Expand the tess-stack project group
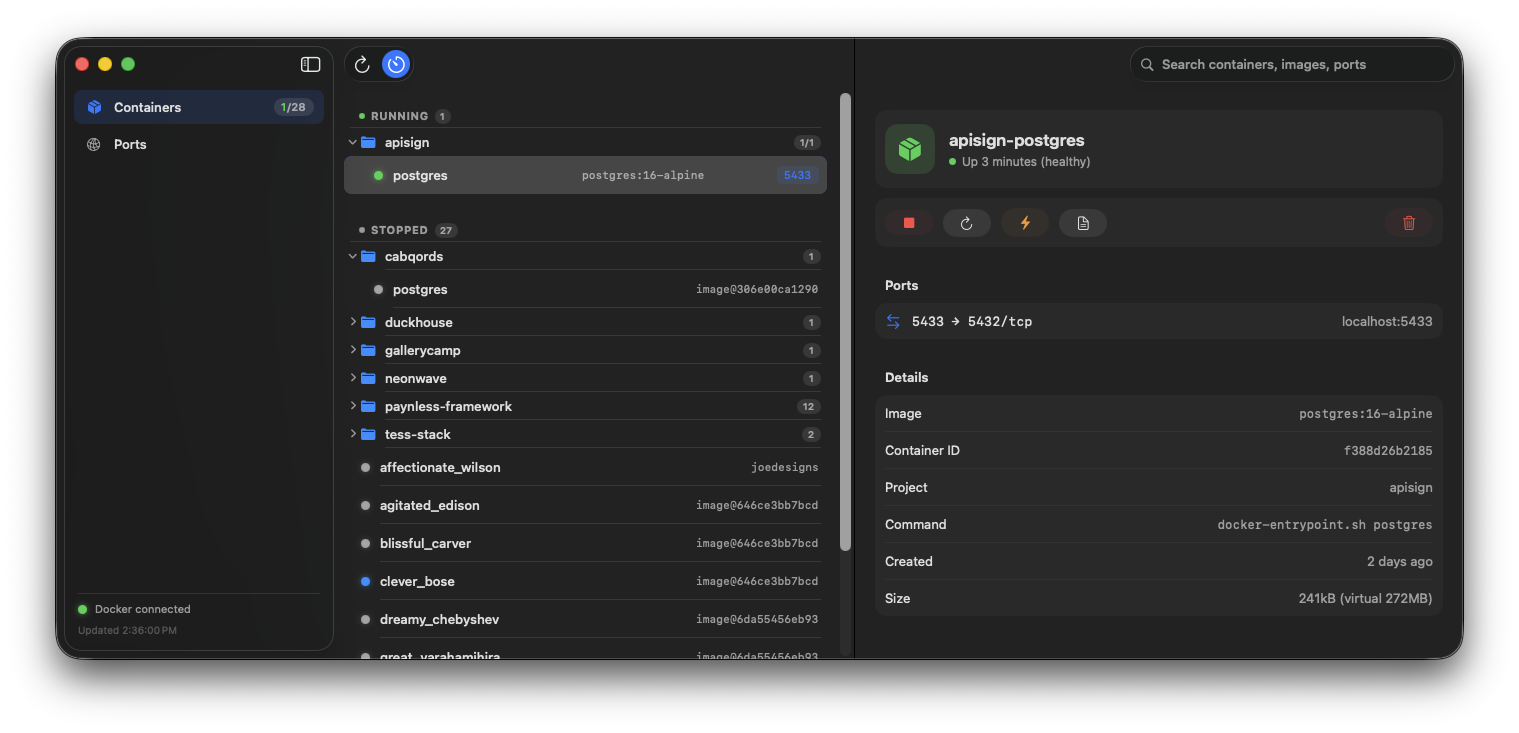1519x733 pixels. (353, 434)
